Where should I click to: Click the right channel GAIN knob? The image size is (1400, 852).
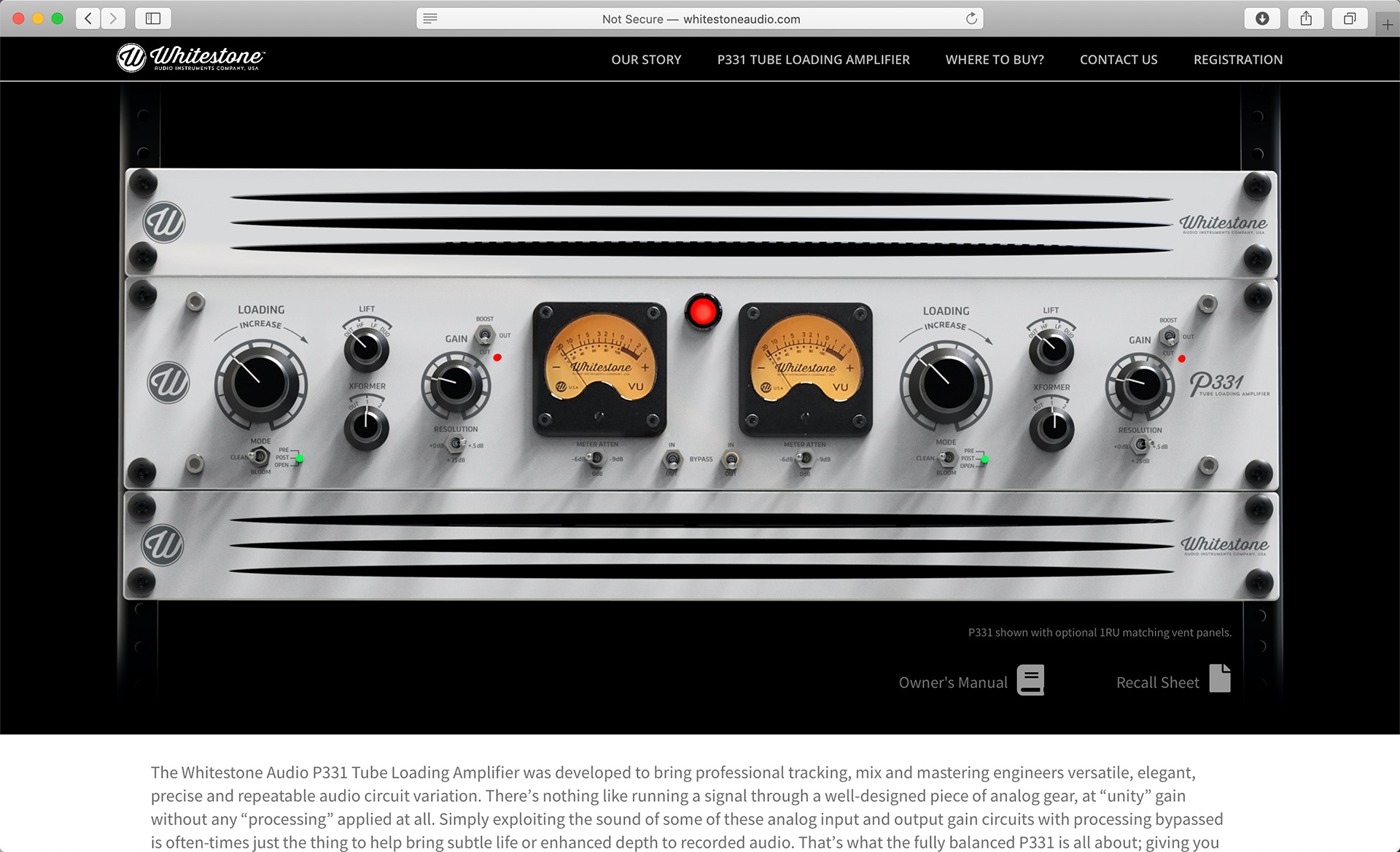[x=1140, y=386]
